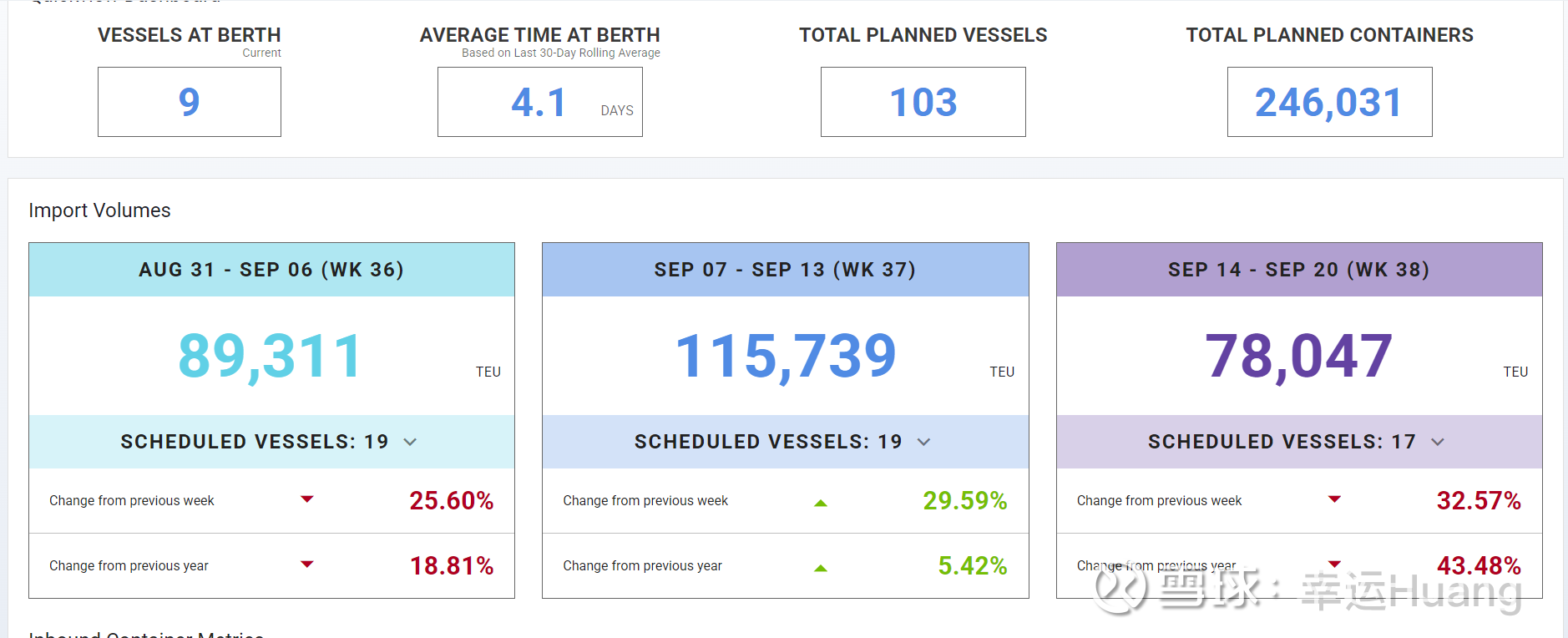Click the Total Planned Containers value box
1568x638 pixels.
pyautogui.click(x=1329, y=102)
